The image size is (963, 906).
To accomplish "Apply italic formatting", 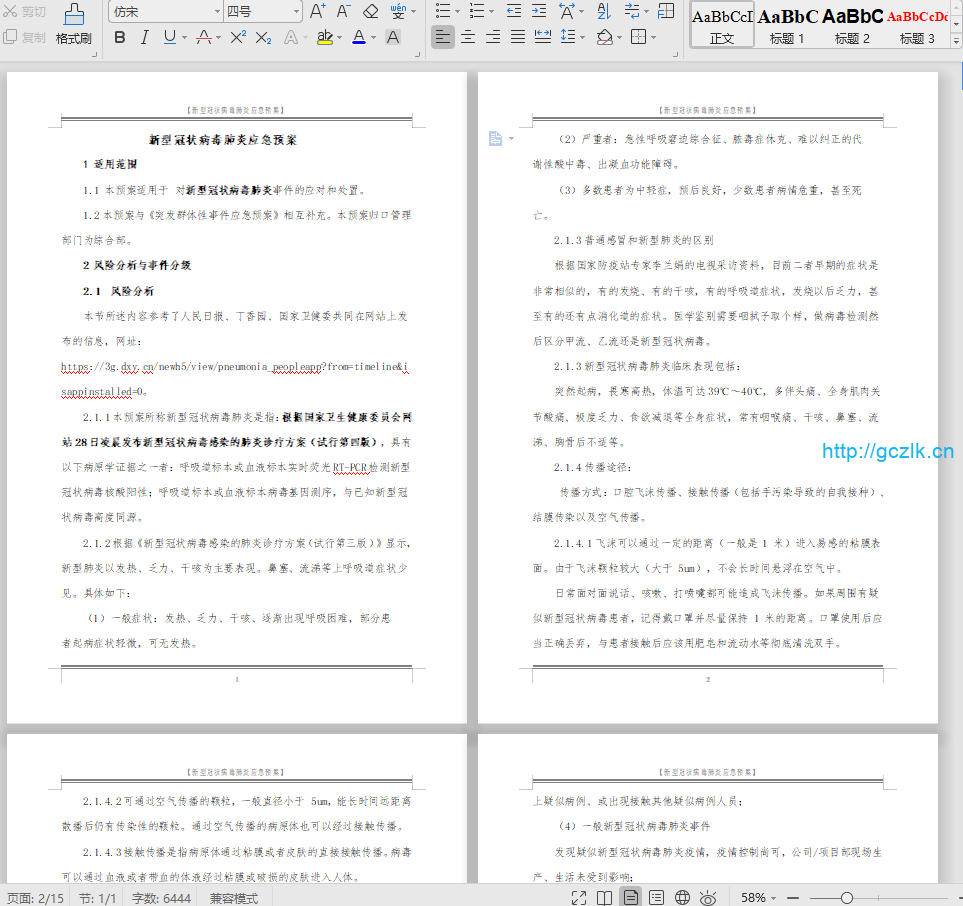I will [x=144, y=36].
